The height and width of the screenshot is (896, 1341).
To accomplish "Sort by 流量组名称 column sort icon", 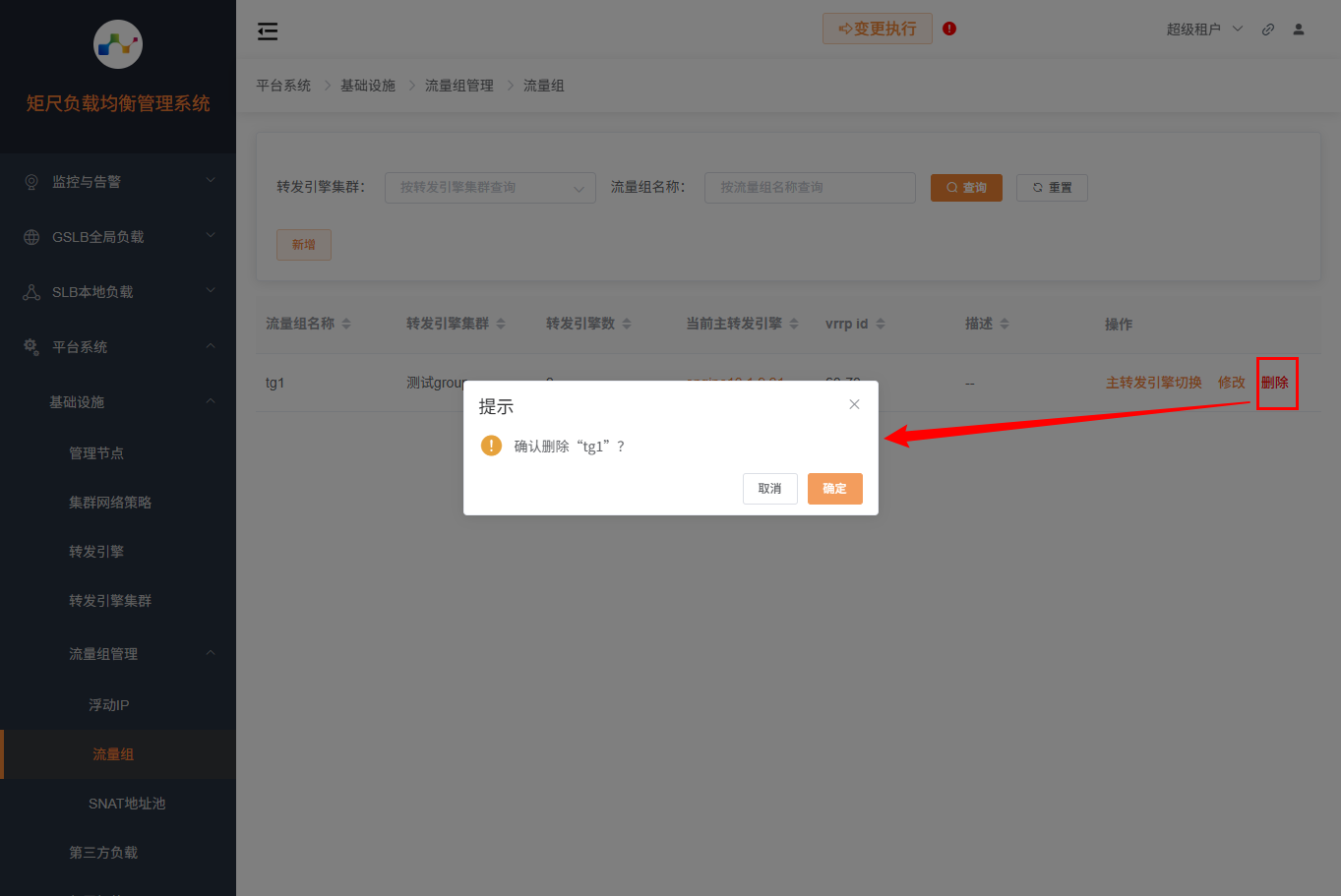I will click(346, 324).
